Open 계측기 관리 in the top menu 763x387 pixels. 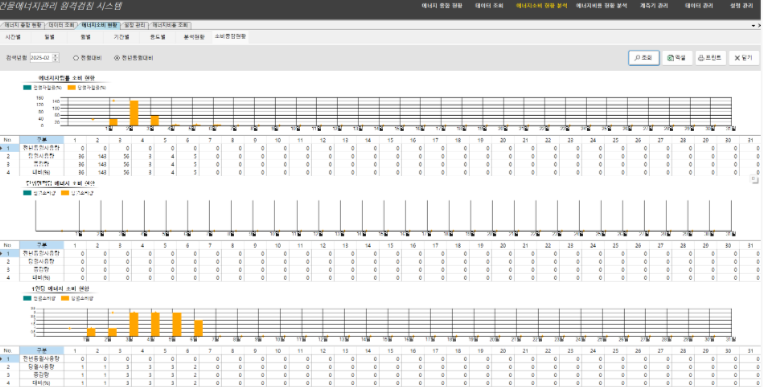pos(654,6)
